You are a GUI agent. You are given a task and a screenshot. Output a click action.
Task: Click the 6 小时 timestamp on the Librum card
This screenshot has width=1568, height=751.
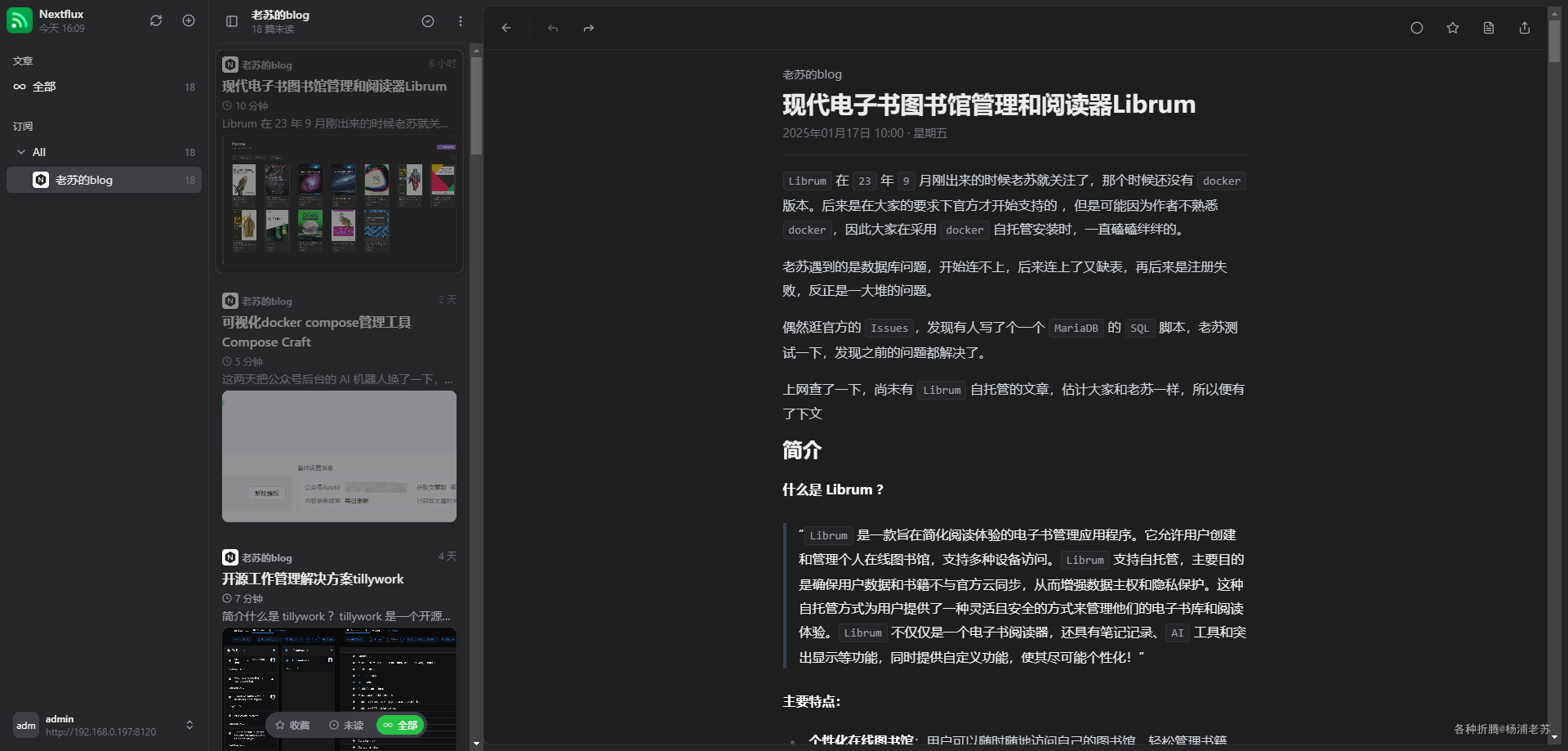coord(443,64)
